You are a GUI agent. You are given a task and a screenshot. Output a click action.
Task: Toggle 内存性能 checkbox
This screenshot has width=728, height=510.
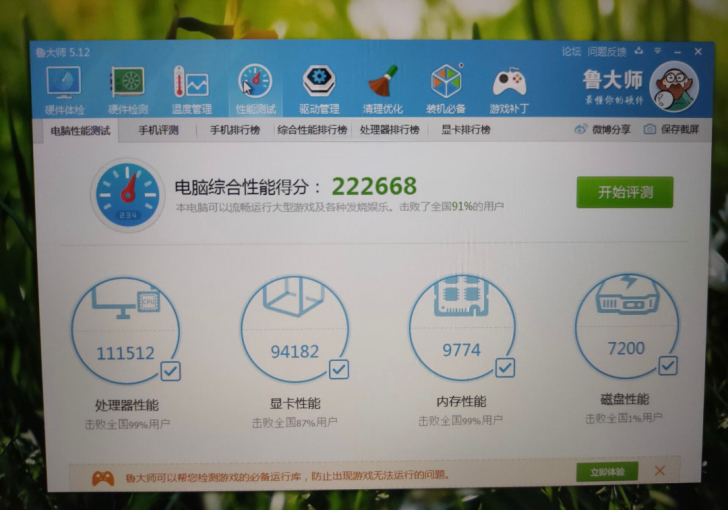point(505,367)
